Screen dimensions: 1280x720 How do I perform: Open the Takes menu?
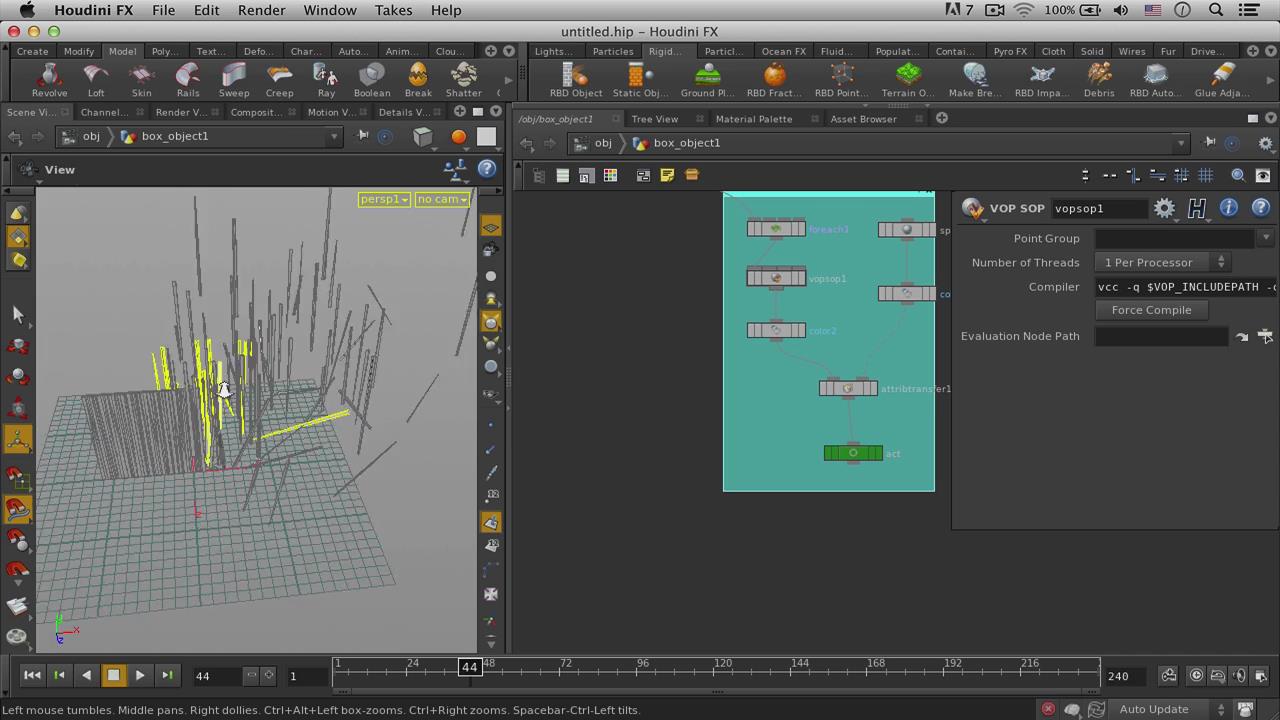(393, 10)
